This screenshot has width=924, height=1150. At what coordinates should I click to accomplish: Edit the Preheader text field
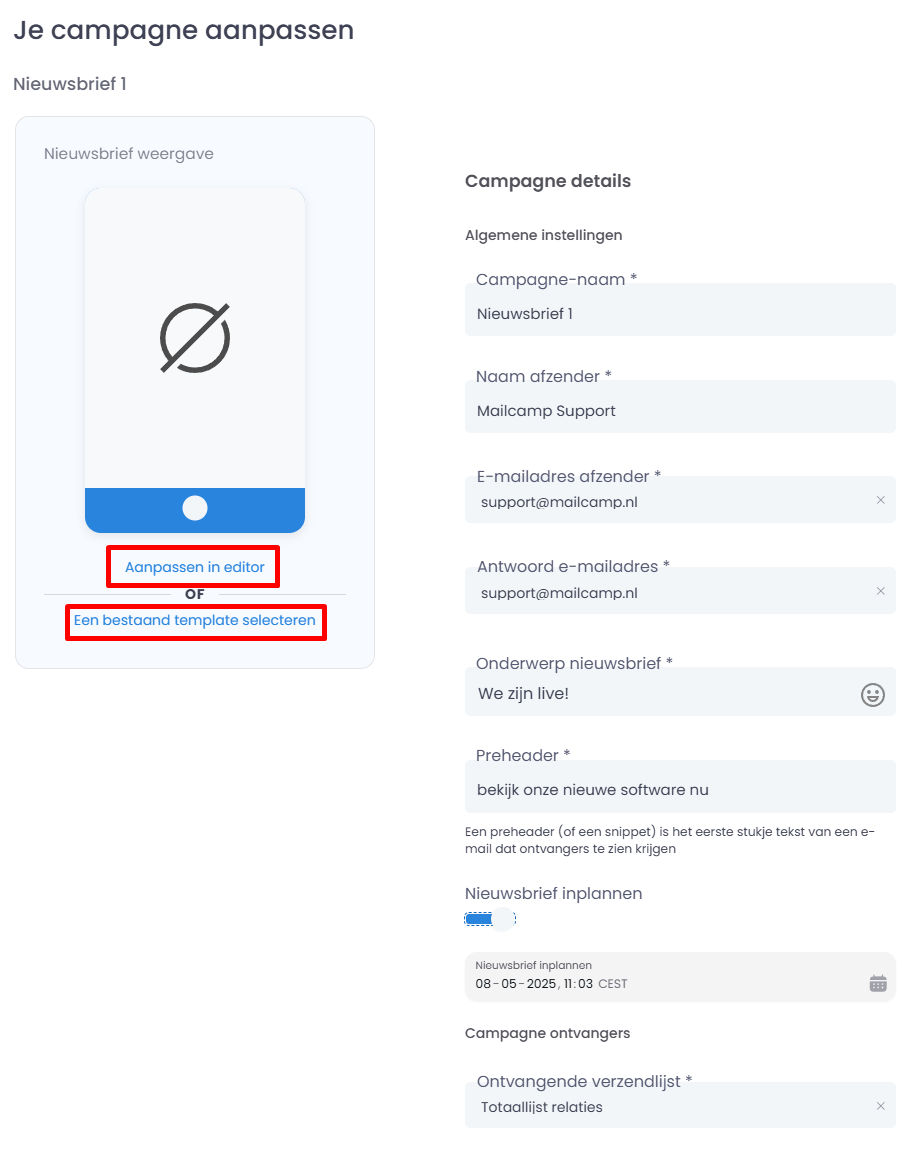coord(680,790)
